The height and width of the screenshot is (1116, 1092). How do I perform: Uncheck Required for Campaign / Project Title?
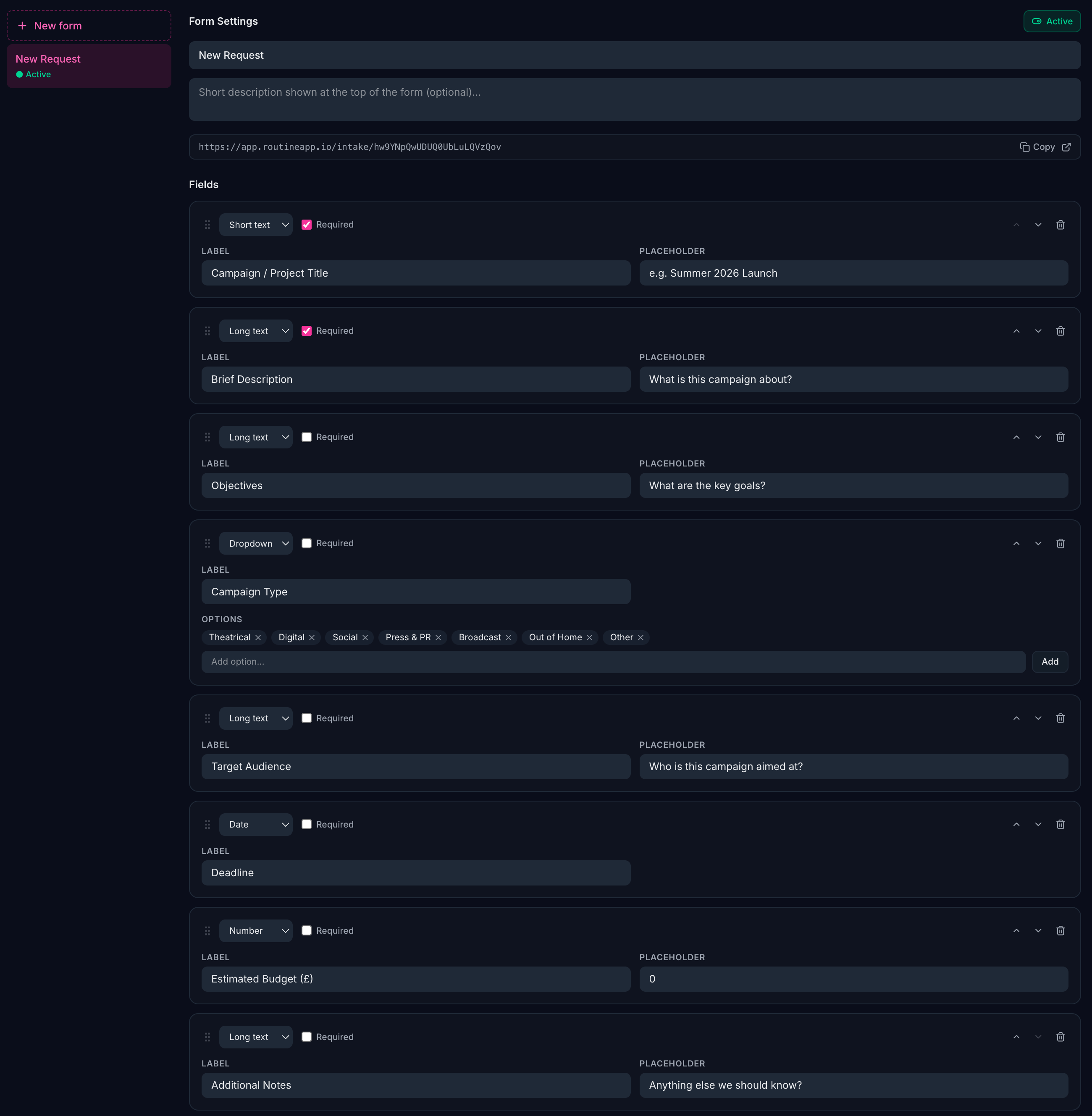coord(307,225)
